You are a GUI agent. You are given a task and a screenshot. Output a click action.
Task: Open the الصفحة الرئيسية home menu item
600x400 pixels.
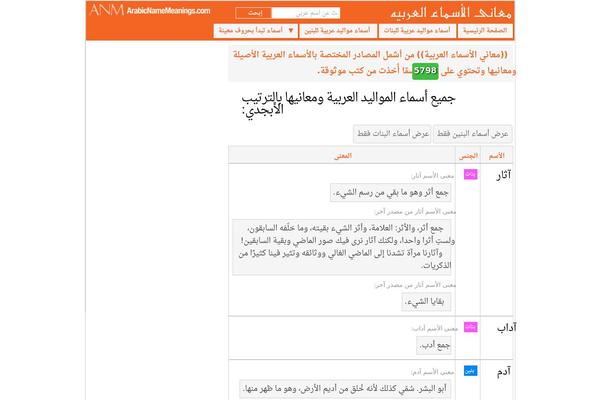(485, 31)
